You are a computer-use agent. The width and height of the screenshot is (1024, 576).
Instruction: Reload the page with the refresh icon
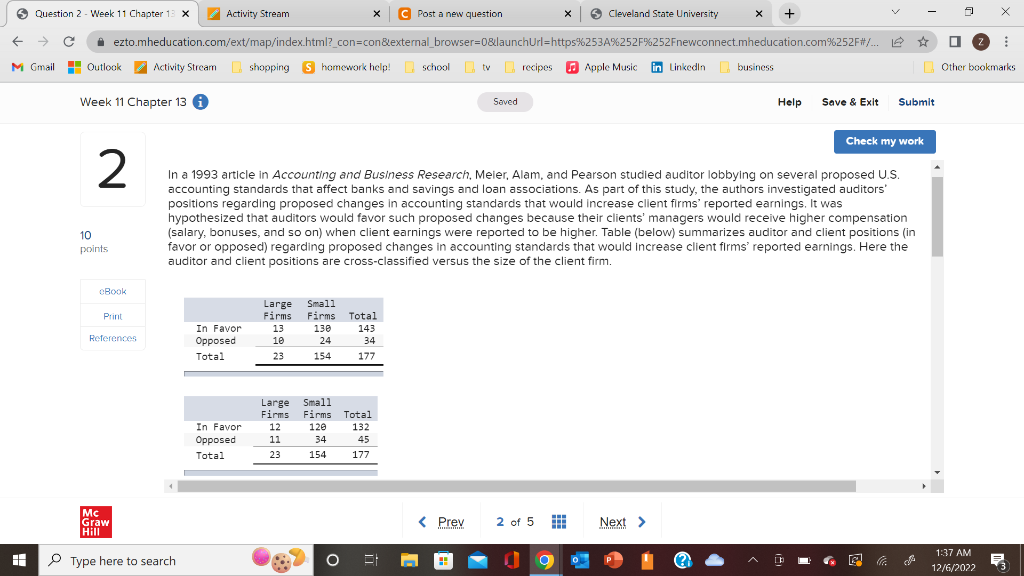[x=69, y=42]
